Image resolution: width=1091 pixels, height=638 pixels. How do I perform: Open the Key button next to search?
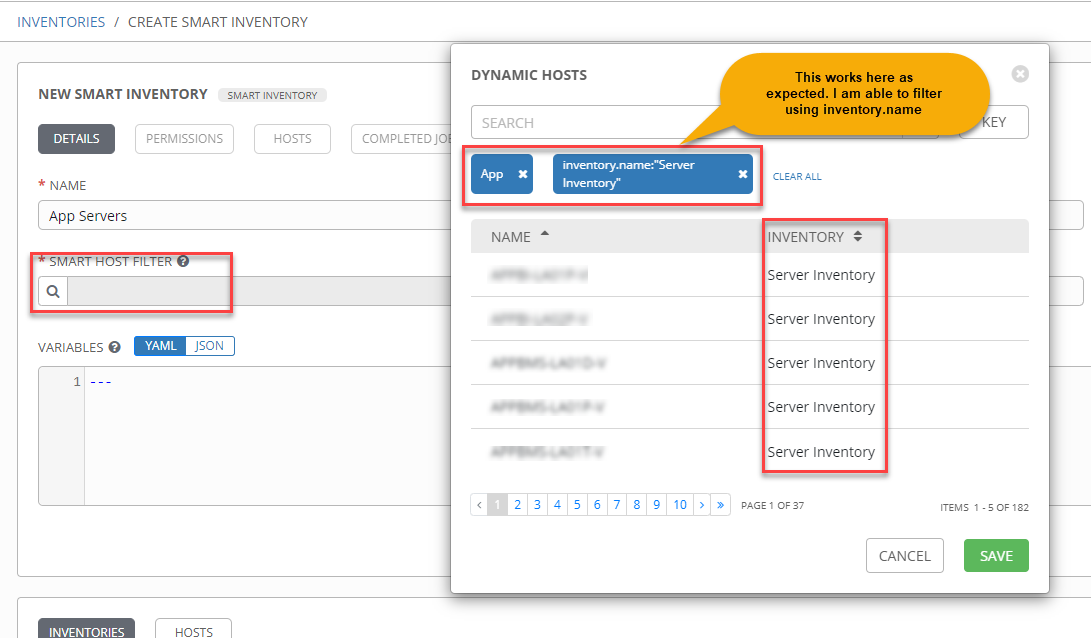[994, 122]
